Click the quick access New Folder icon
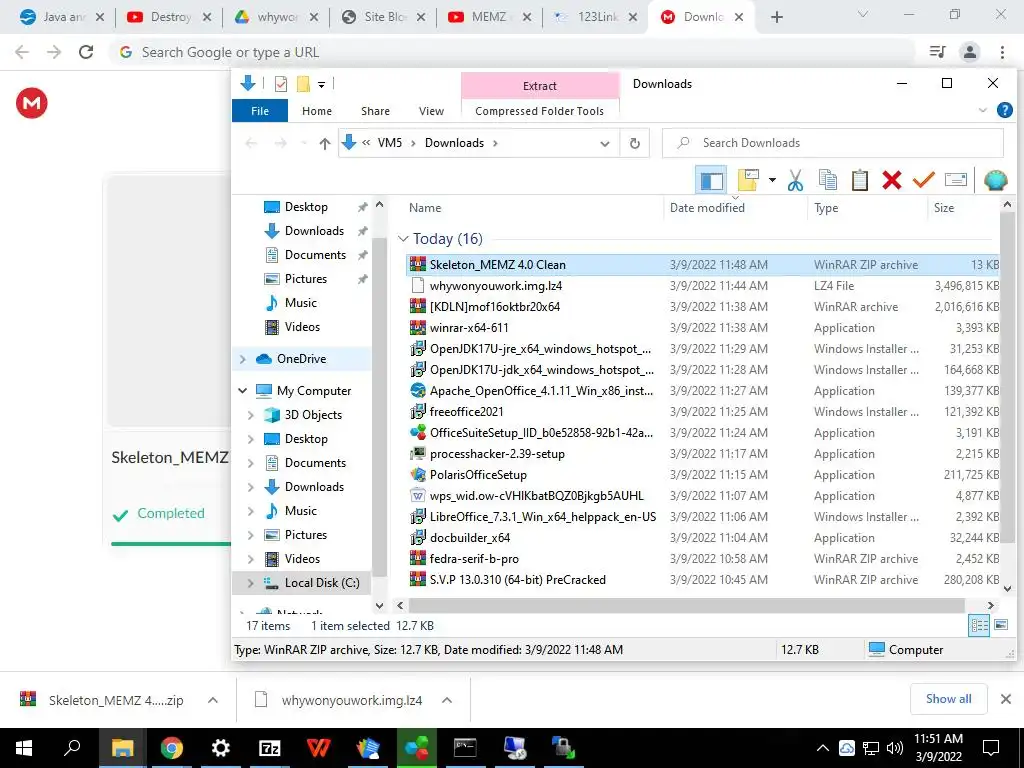Screen dimensions: 1024x768 pyautogui.click(x=303, y=84)
